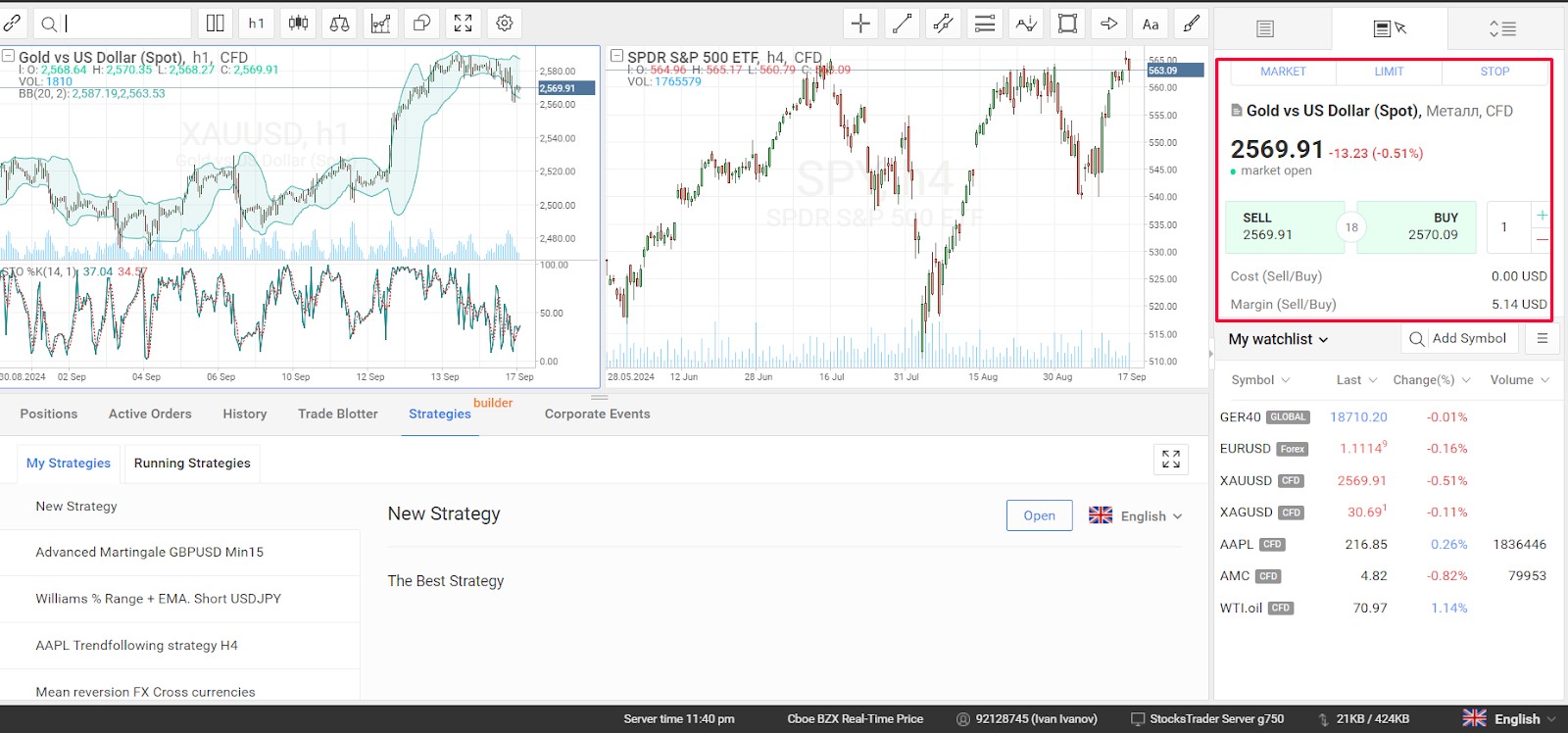This screenshot has height=733, width=1568.
Task: Select the brush drawing tool
Action: (x=1192, y=24)
